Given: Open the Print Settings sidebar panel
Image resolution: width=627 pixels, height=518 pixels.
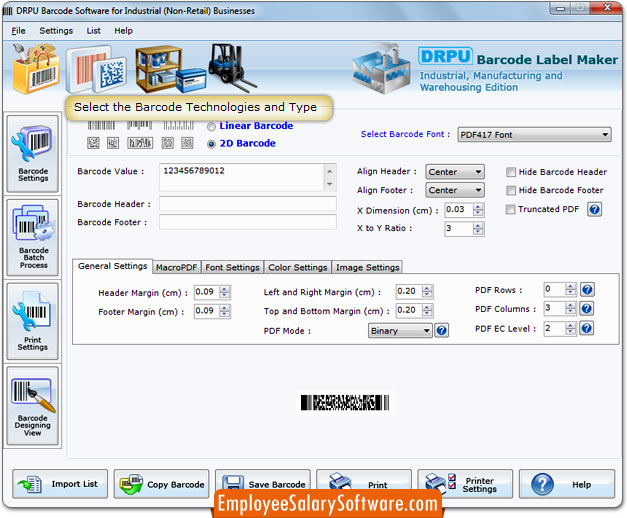Looking at the screenshot, I should (33, 321).
